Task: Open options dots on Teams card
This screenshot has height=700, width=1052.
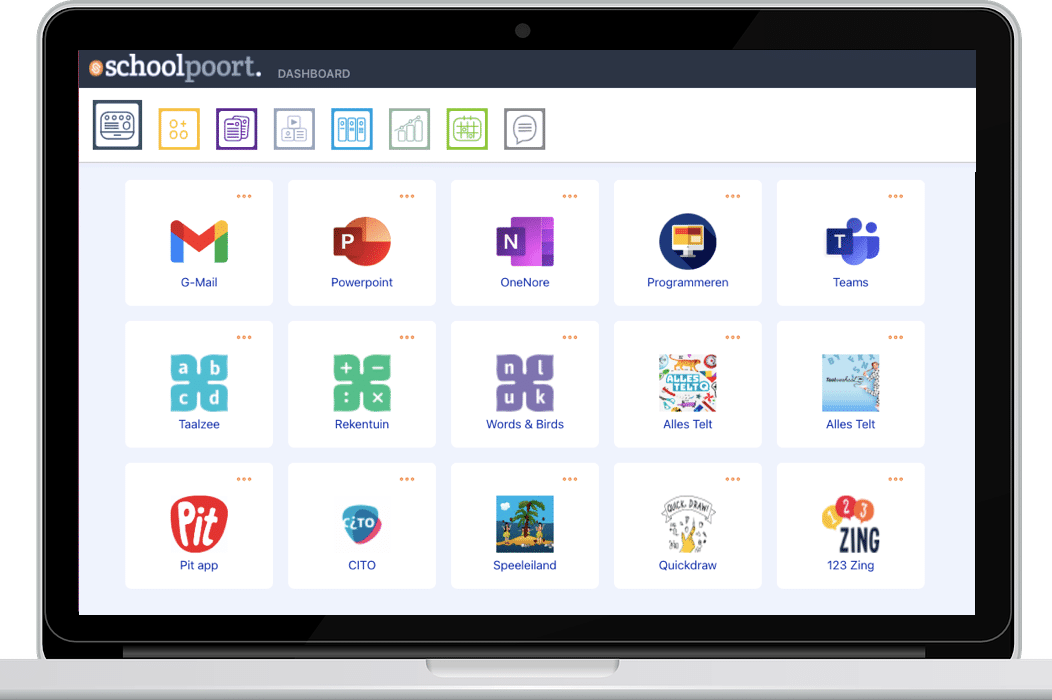Action: (896, 197)
